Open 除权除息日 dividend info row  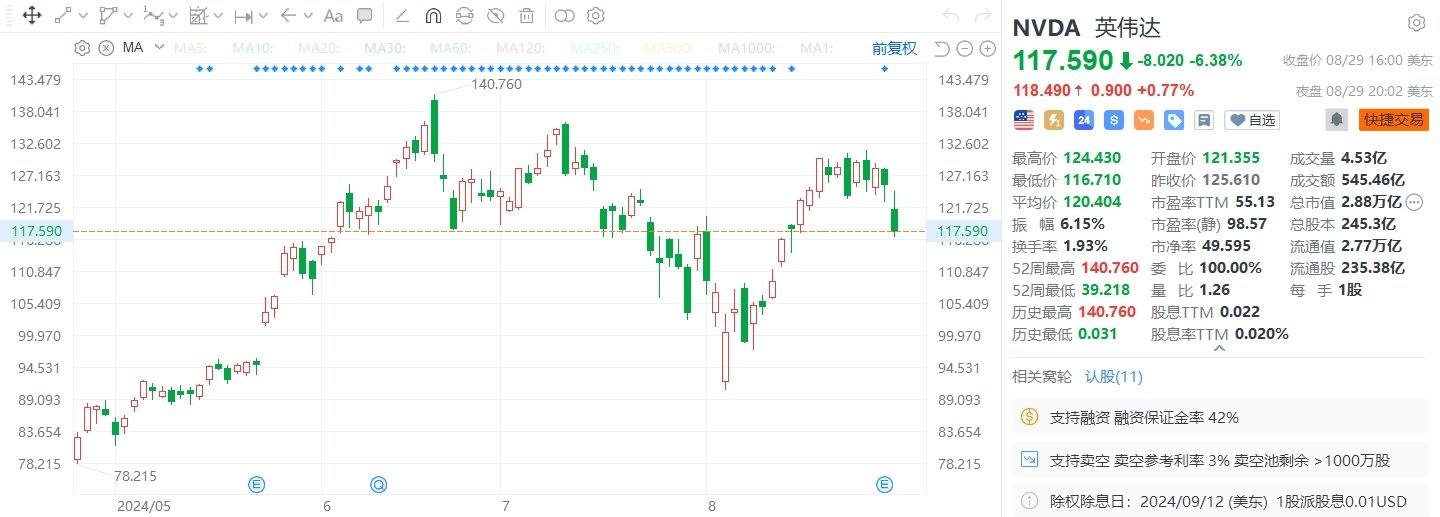(1219, 500)
